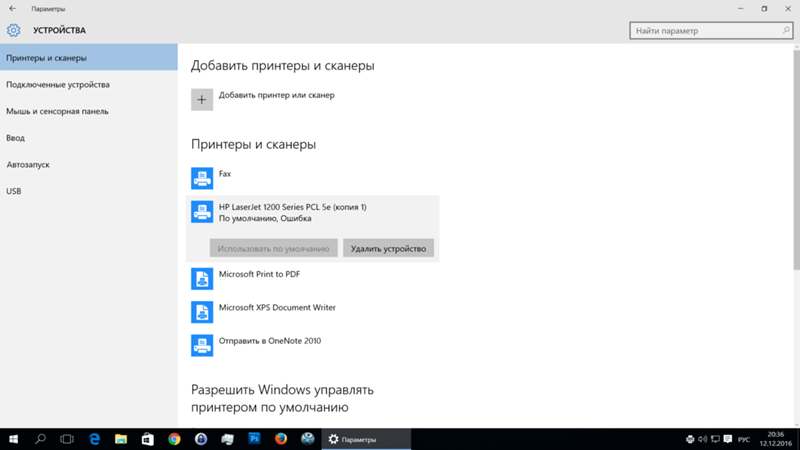Screen dimensions: 800x450
Task: Click Удалить устройство button
Action: click(388, 248)
